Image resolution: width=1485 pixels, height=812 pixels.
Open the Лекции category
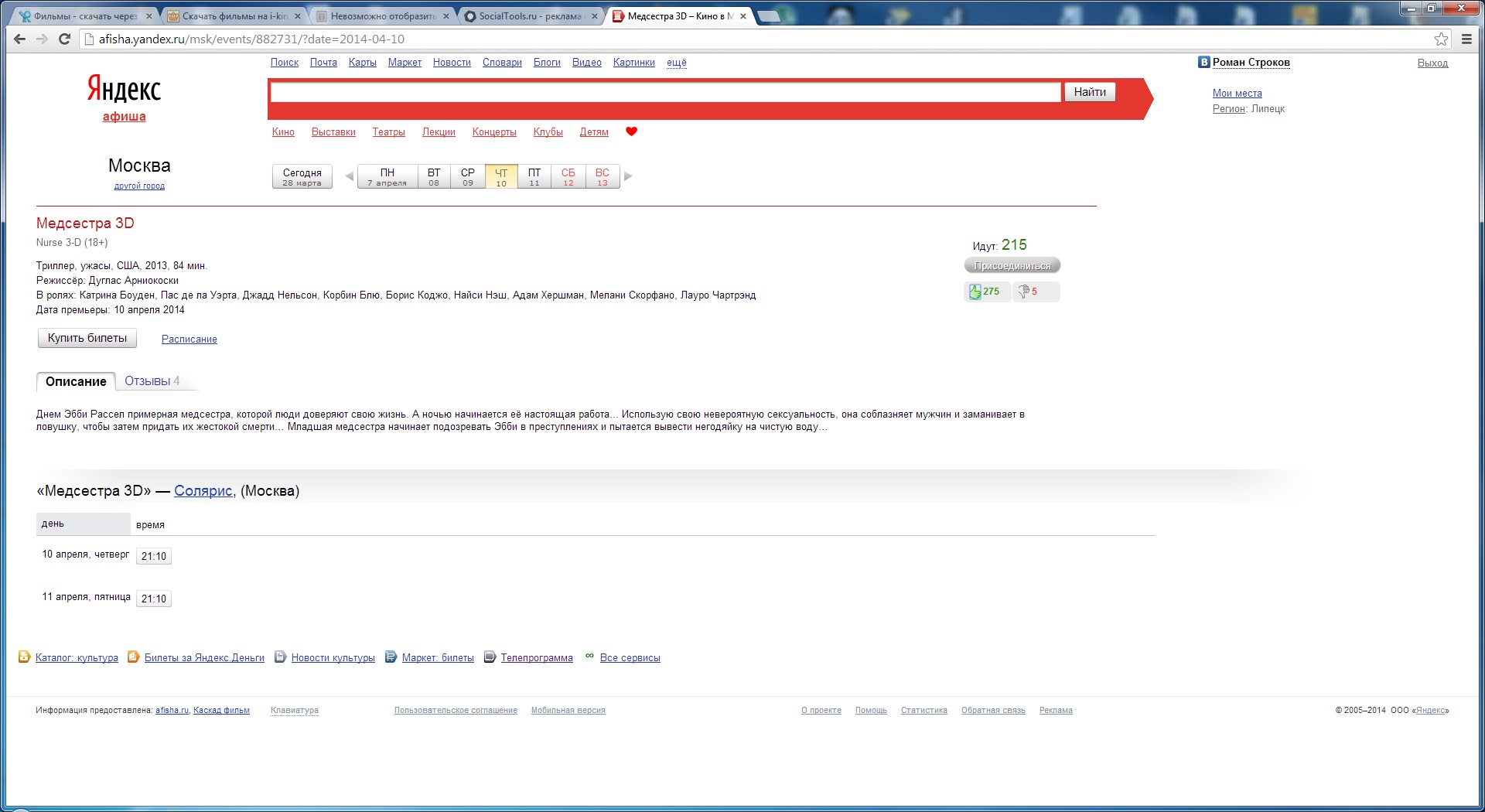[439, 132]
